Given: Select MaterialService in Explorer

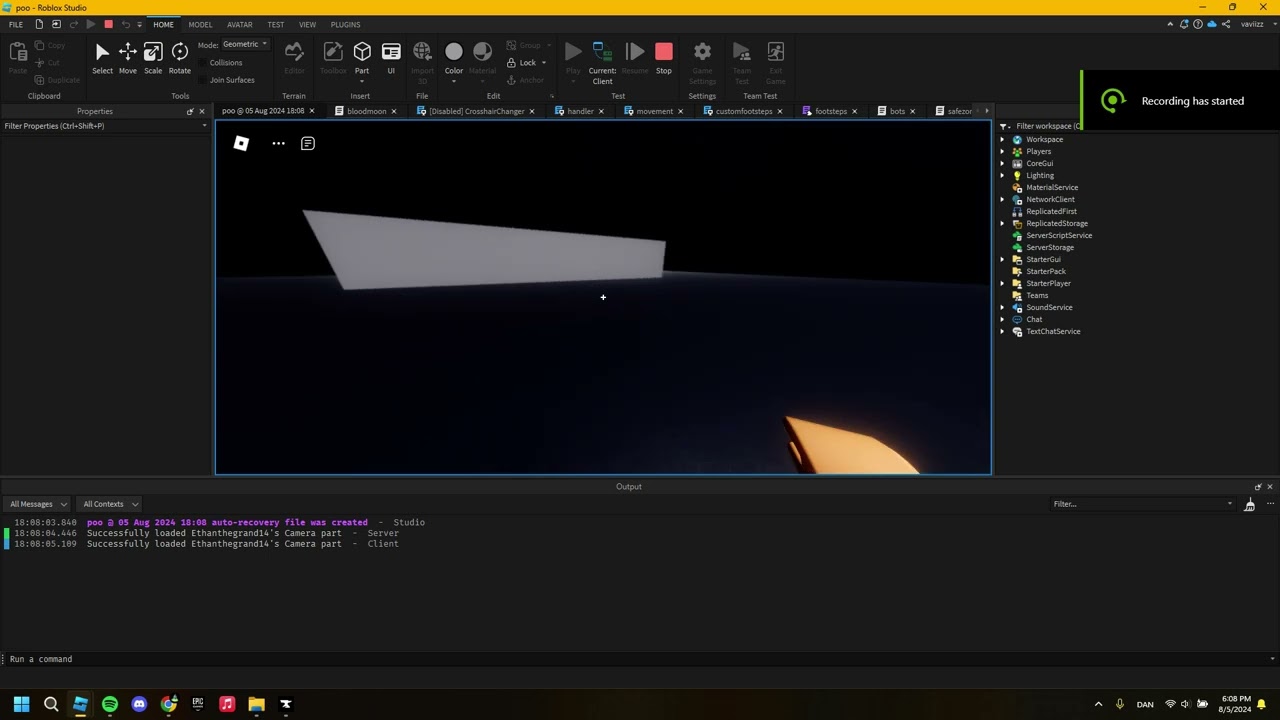Looking at the screenshot, I should (1052, 188).
